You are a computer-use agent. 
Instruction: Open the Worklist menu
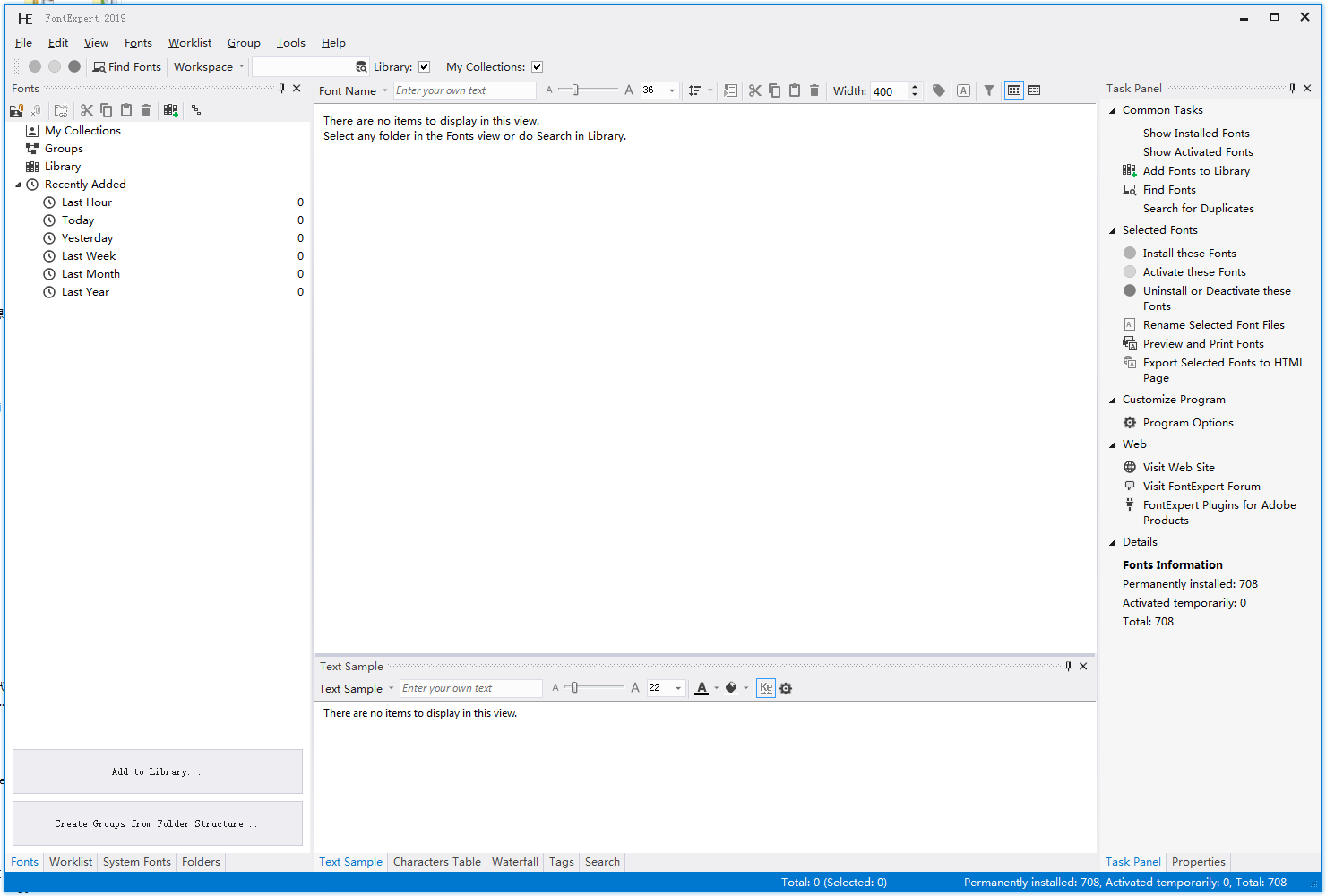pos(190,43)
